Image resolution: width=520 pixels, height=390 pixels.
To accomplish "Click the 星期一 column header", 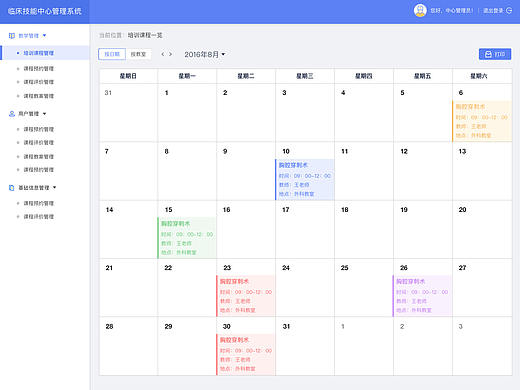I will pos(187,76).
